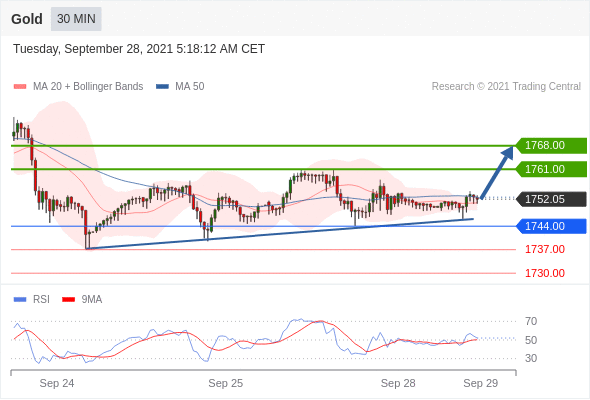Image resolution: width=590 pixels, height=400 pixels.
Task: Click the blue RSI legend swatch
Action: coord(20,300)
